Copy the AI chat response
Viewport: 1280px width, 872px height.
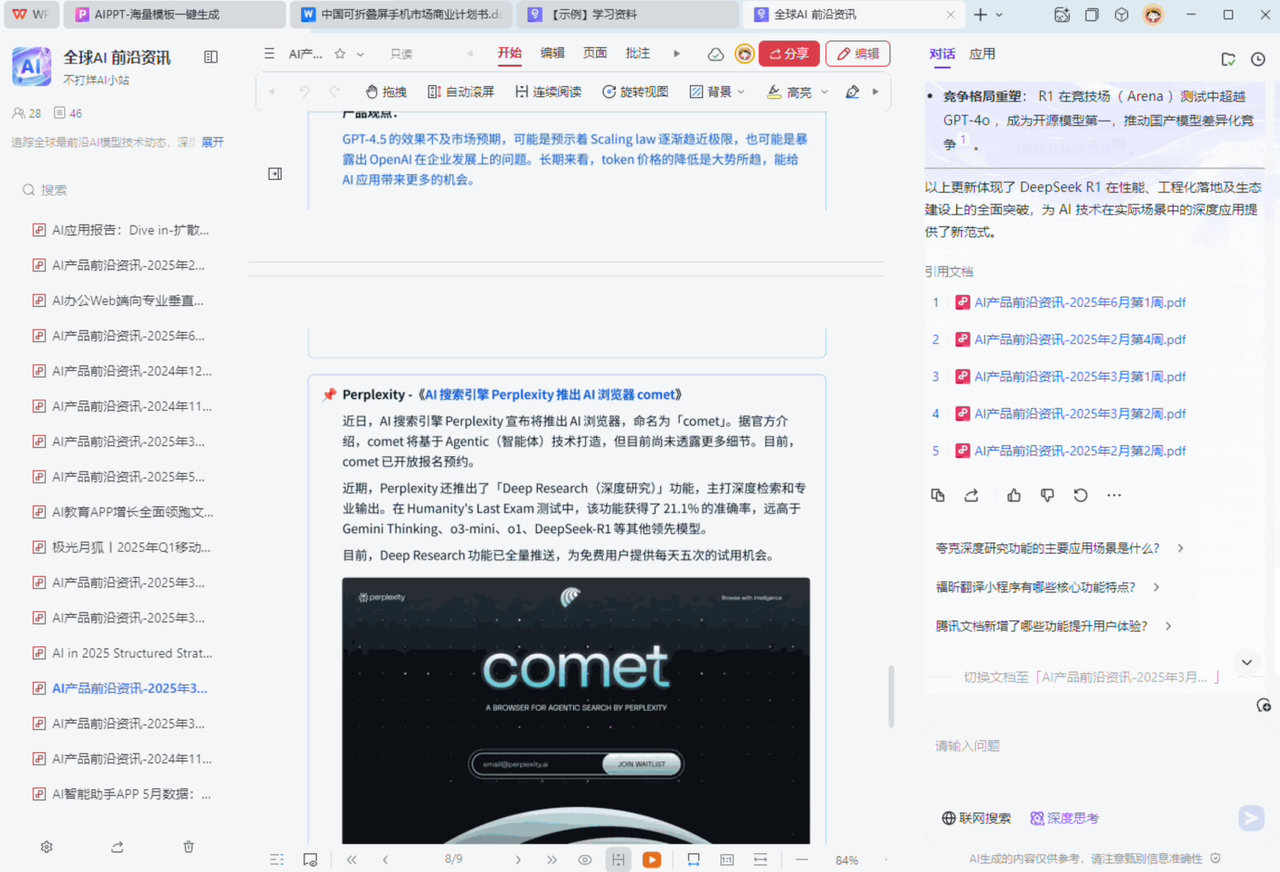pyautogui.click(x=937, y=495)
